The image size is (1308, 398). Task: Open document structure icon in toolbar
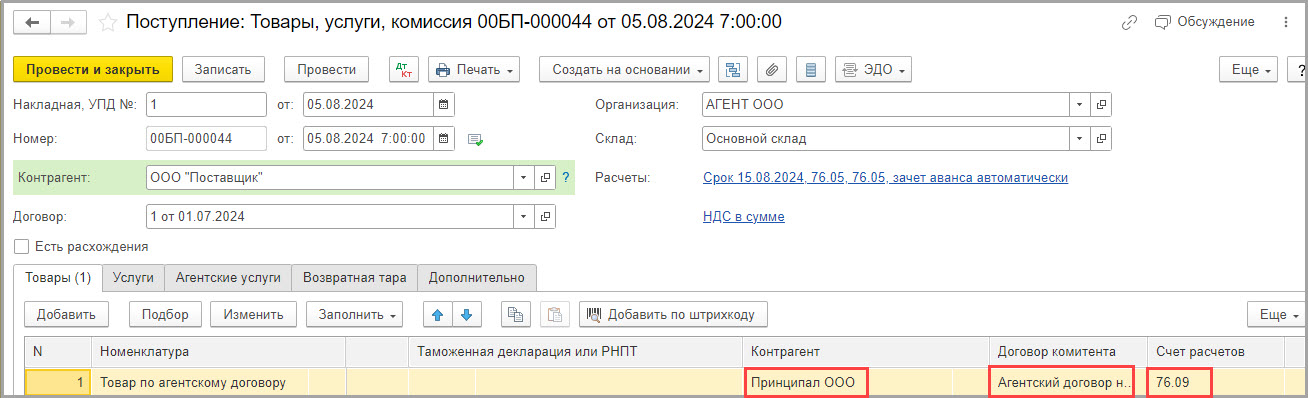pyautogui.click(x=735, y=69)
